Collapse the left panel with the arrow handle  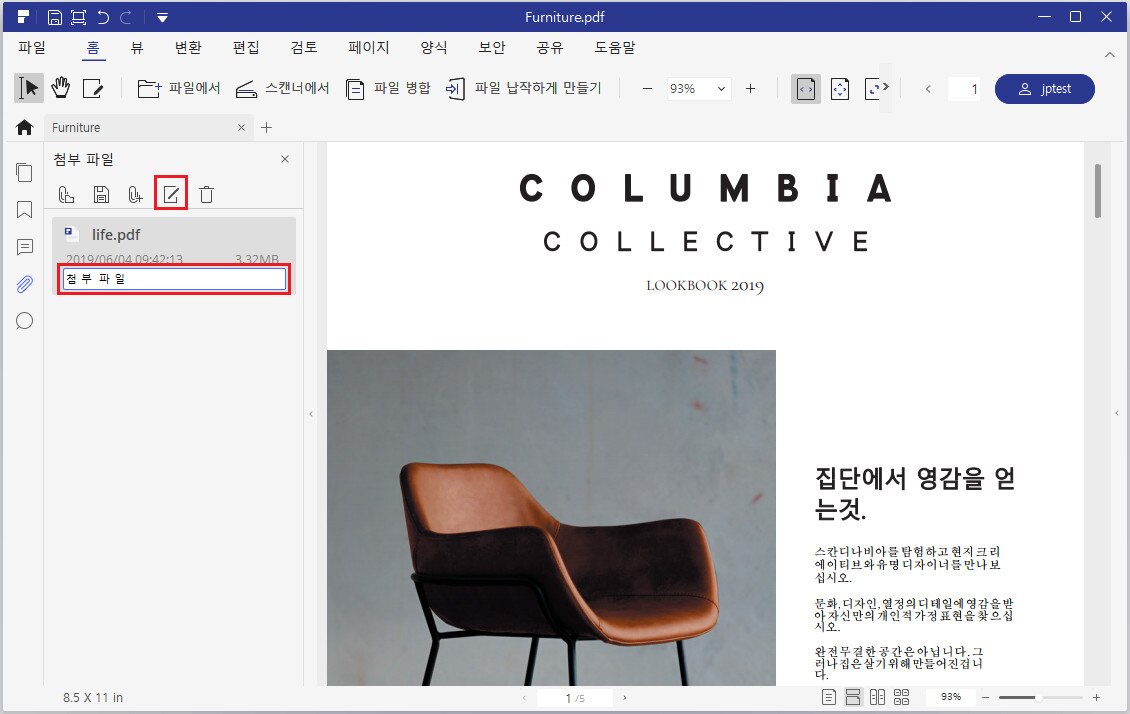311,414
